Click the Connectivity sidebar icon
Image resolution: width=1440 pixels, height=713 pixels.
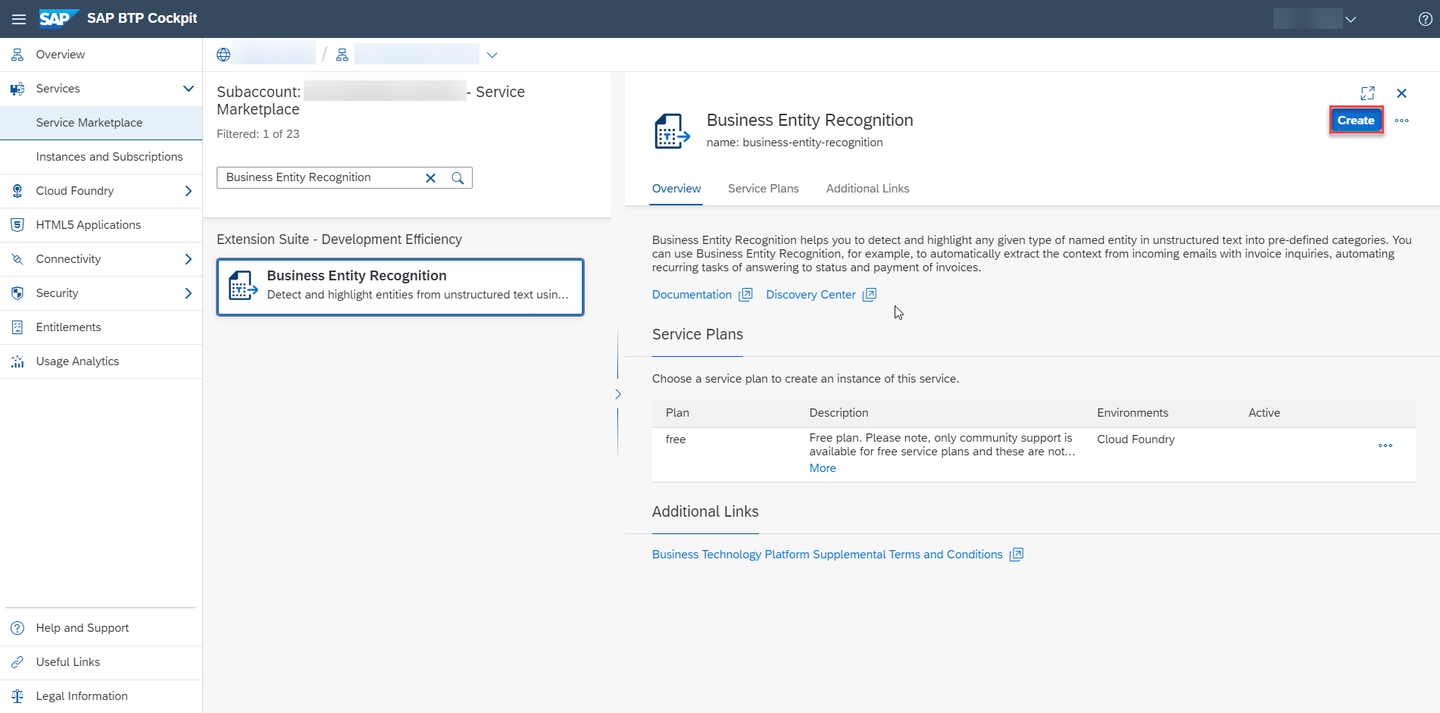(x=17, y=258)
